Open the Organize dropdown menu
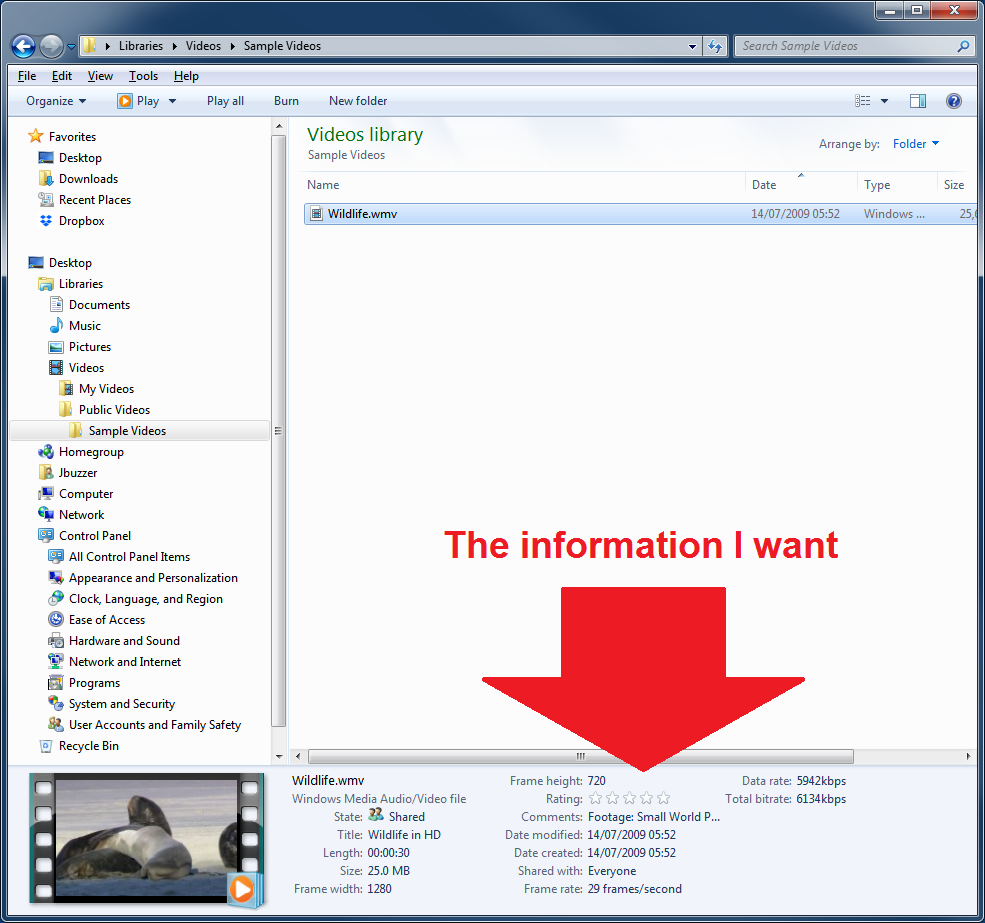Viewport: 985px width, 923px height. (x=56, y=101)
